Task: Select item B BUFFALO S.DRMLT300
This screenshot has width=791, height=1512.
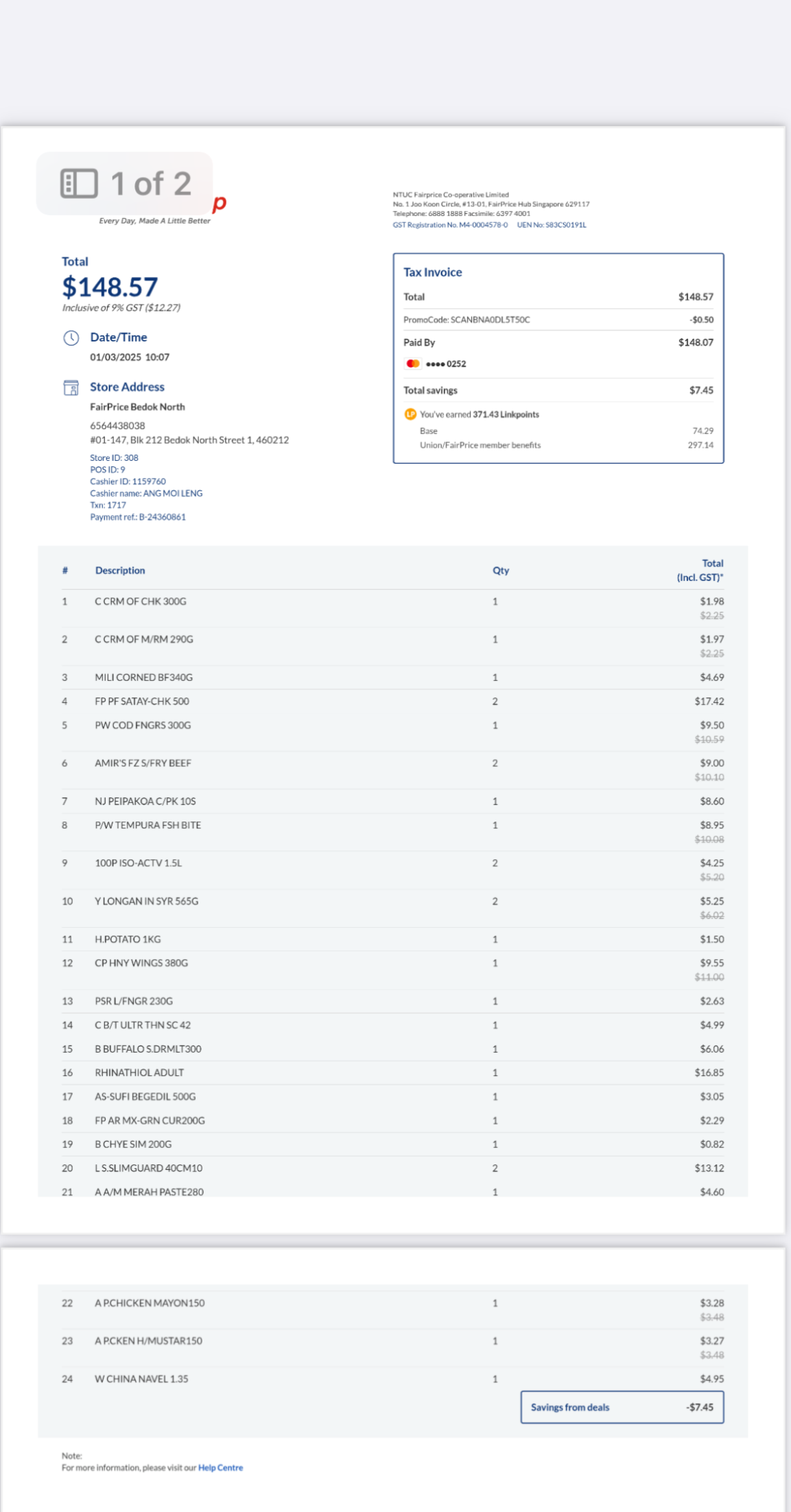Action: pos(148,1049)
